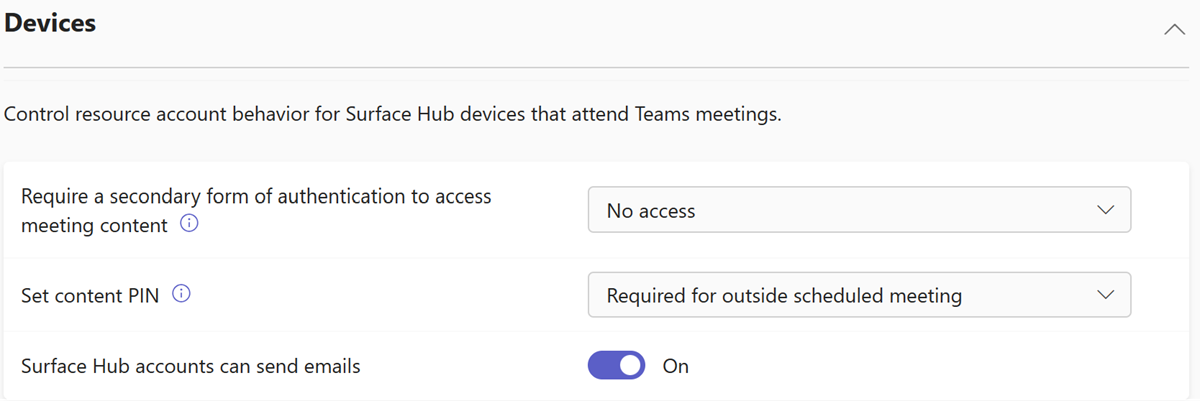Screen dimensions: 1200x401
Task: Disable Surface Hub accounts can send emails
Action: click(x=617, y=366)
